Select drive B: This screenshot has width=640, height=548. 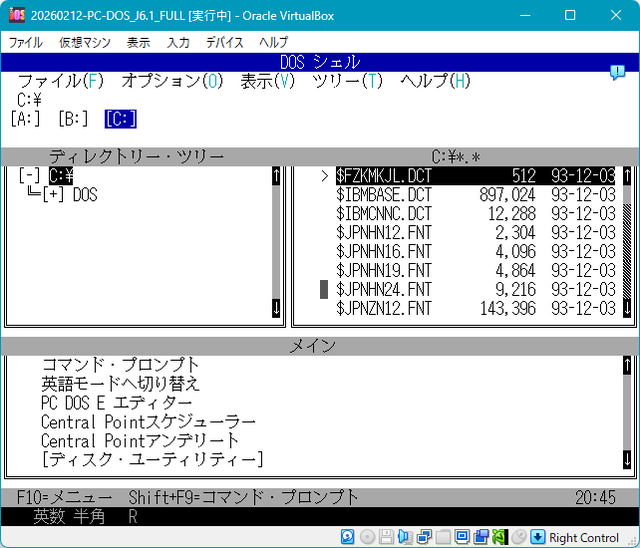click(73, 119)
